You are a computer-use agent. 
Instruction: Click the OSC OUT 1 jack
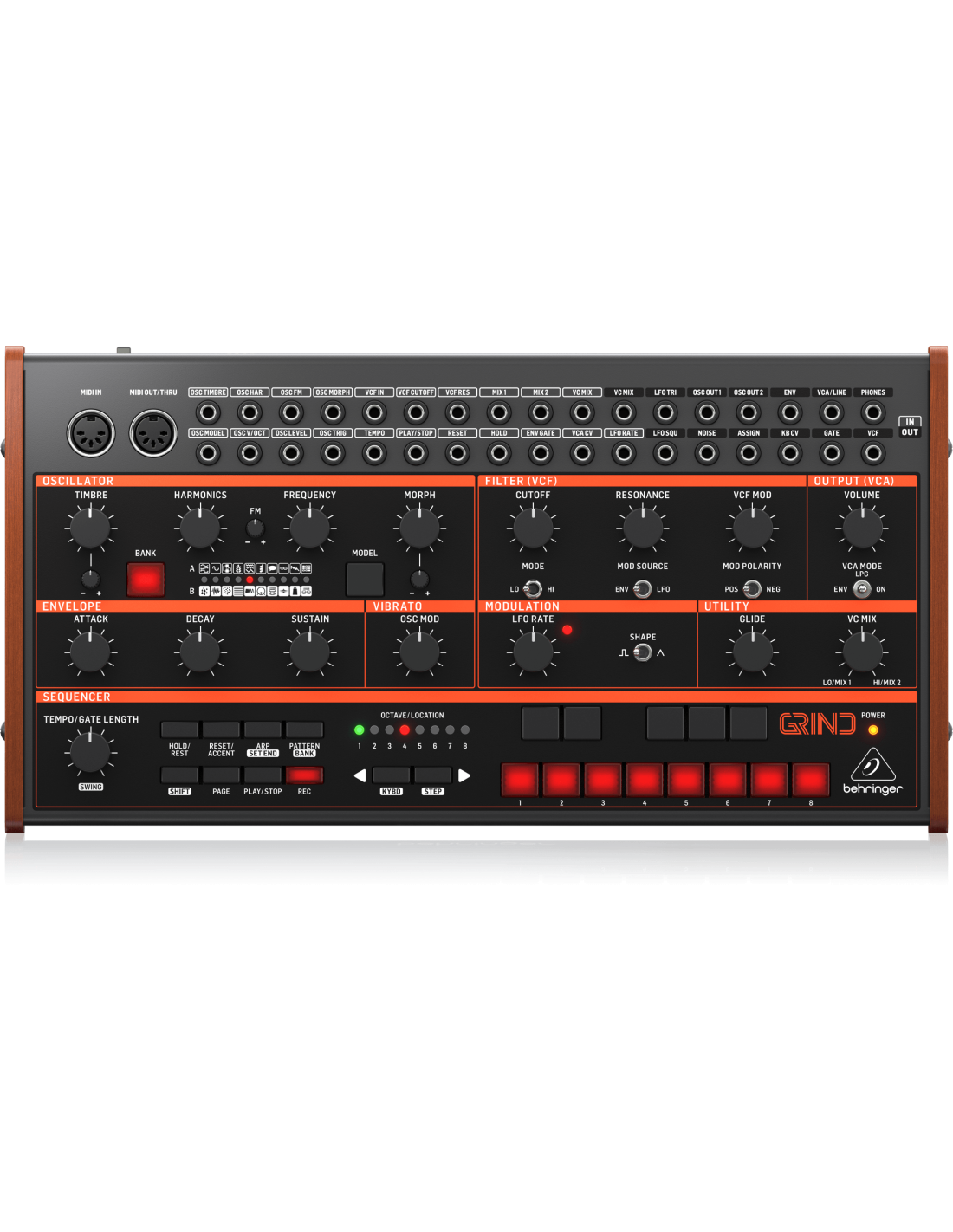tap(707, 412)
